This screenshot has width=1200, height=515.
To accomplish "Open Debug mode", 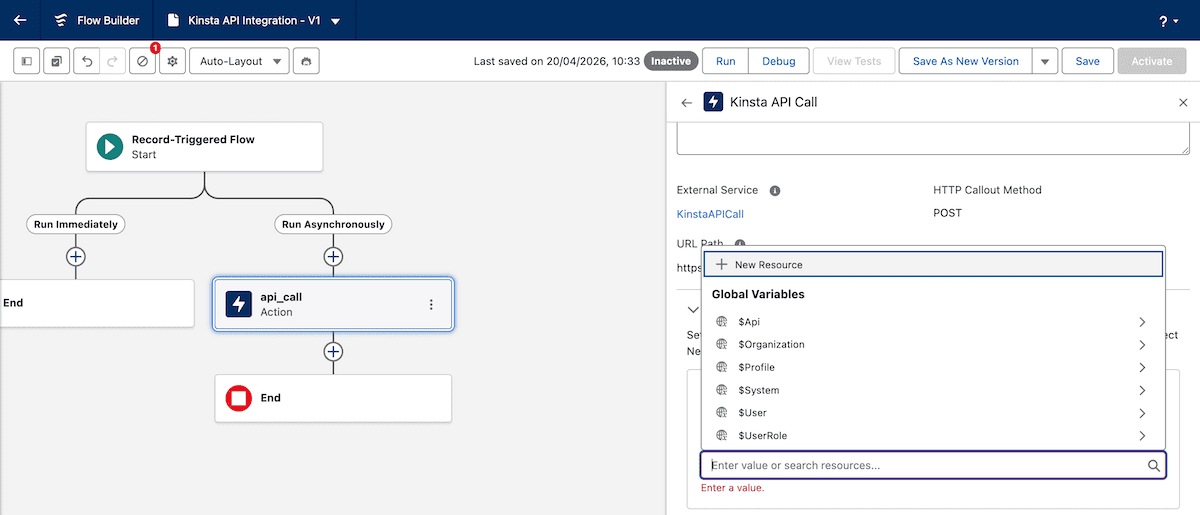I will coord(779,61).
